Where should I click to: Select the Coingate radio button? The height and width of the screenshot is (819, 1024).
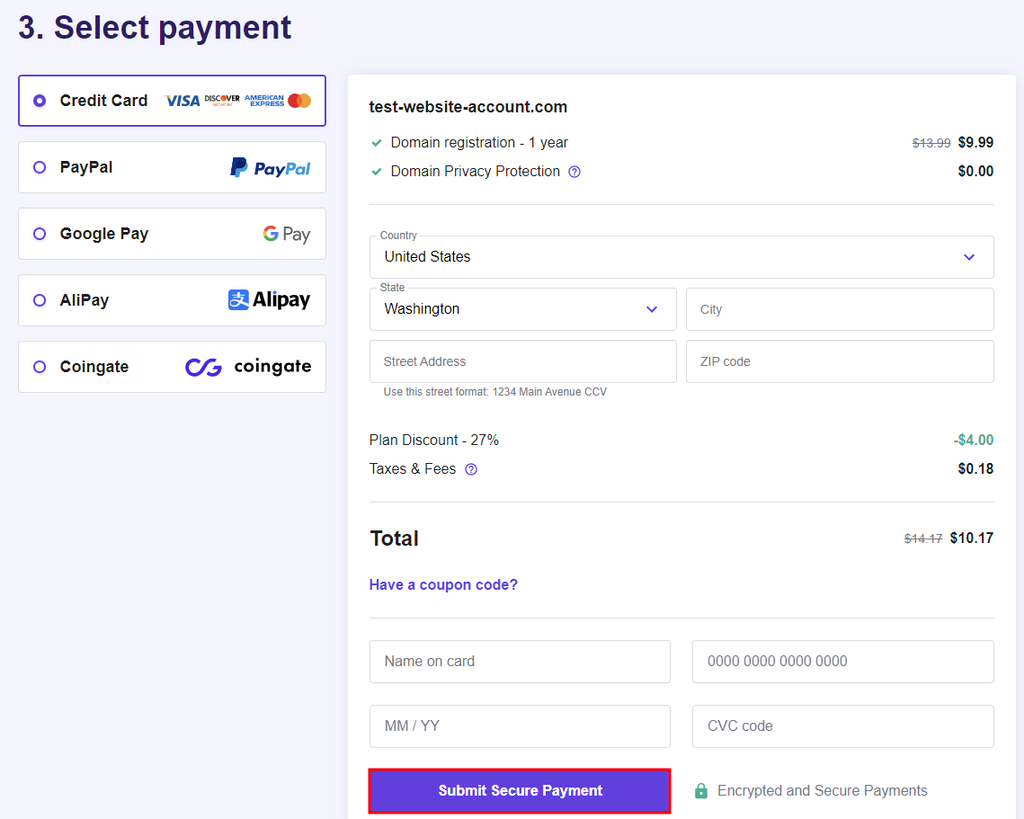click(40, 367)
